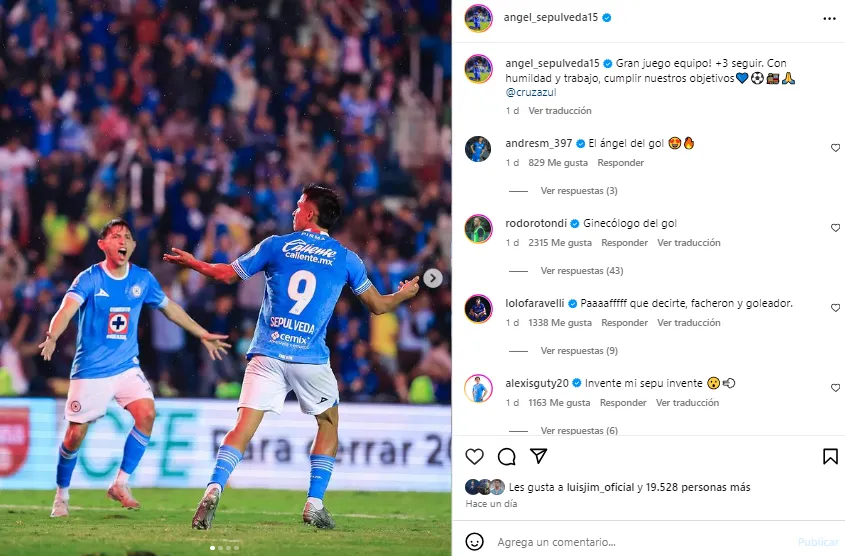This screenshot has width=845, height=556.
Task: Reply to alexisguty20's comment via Responder
Action: (x=623, y=402)
